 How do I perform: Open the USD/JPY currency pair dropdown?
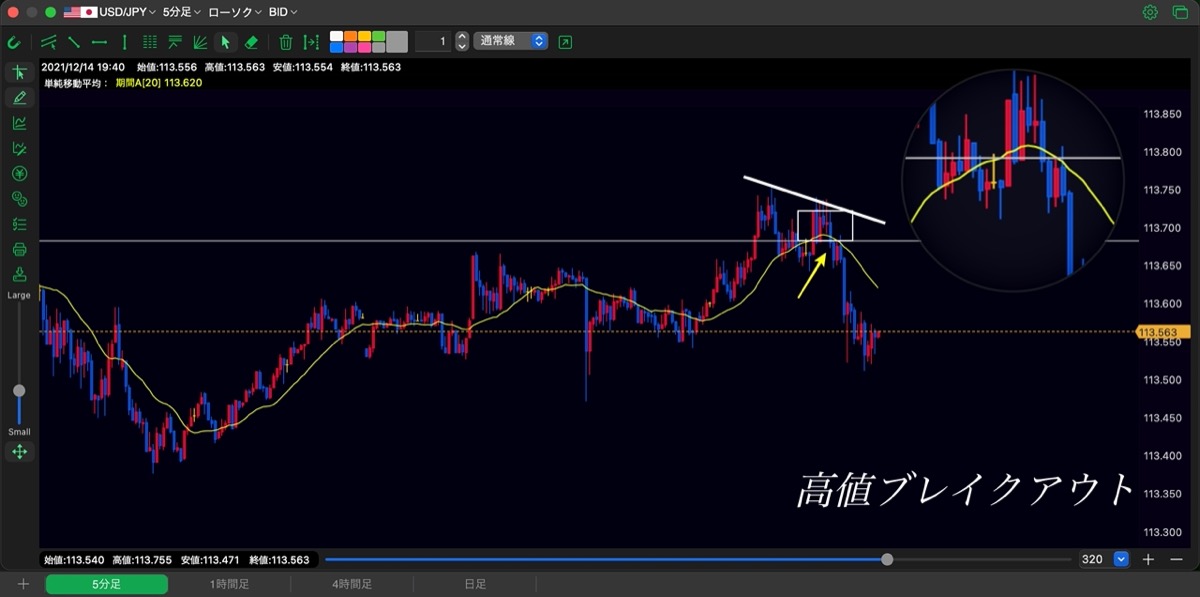110,12
